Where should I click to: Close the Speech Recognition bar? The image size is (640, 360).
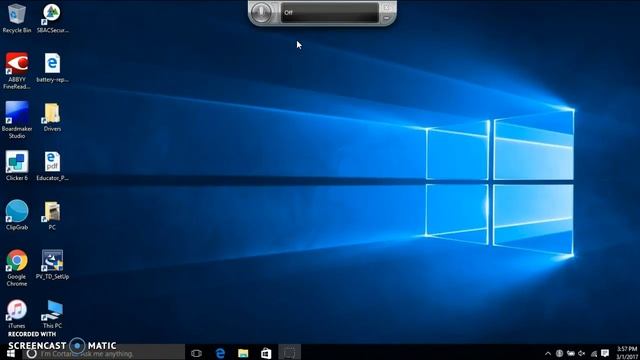[387, 7]
